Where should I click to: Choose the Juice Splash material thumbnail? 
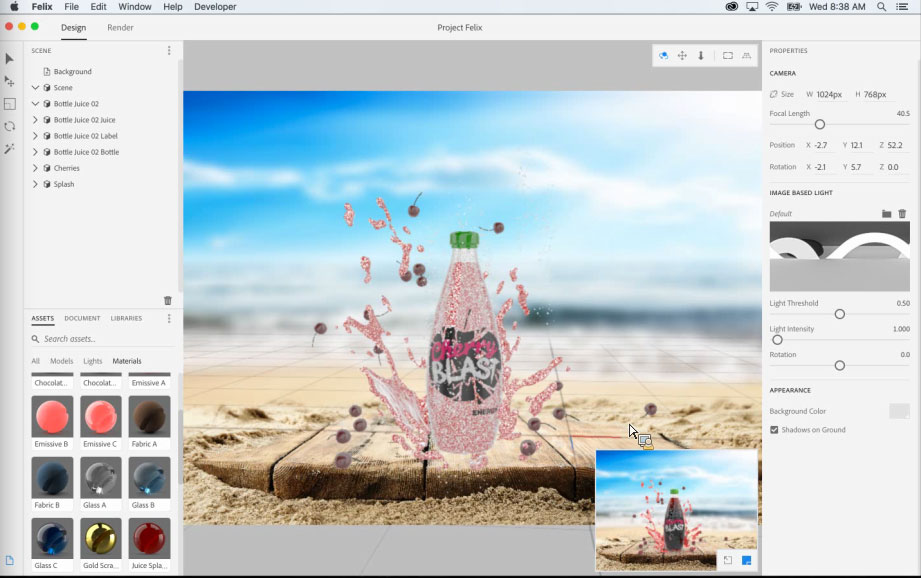149,539
